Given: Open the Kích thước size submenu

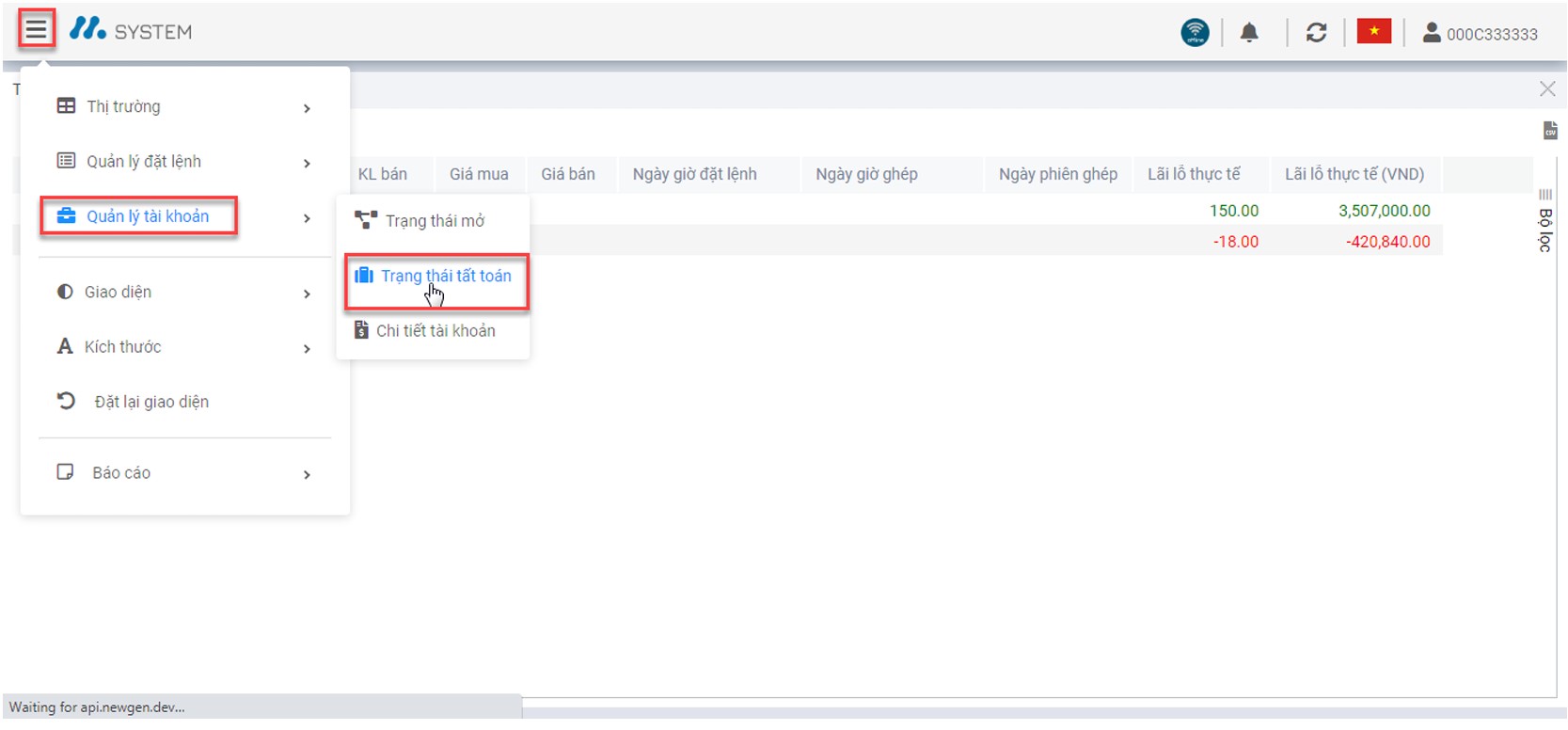Looking at the screenshot, I should (184, 347).
